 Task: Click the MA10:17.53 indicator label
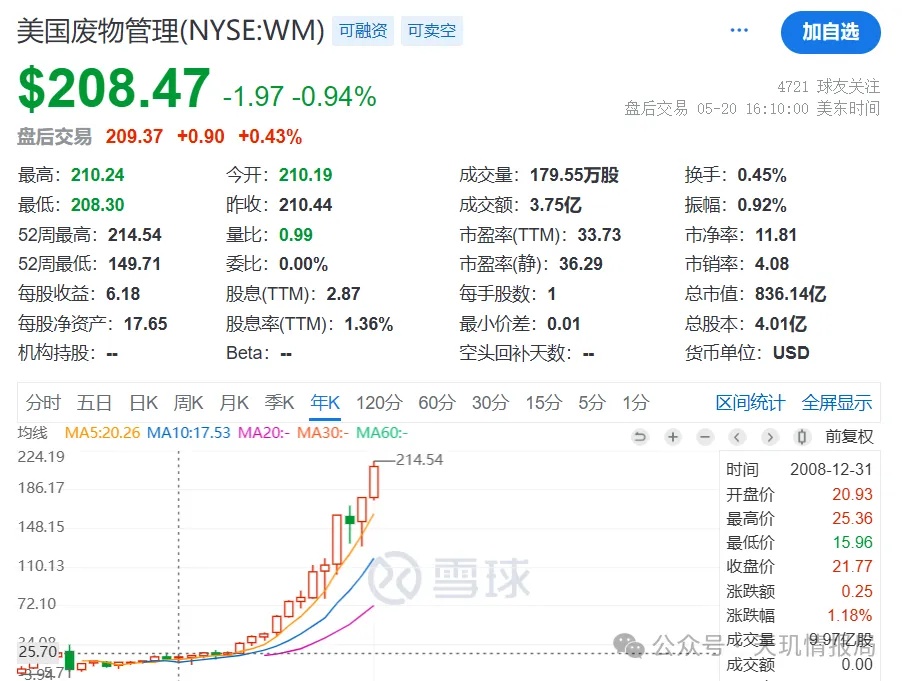[188, 433]
